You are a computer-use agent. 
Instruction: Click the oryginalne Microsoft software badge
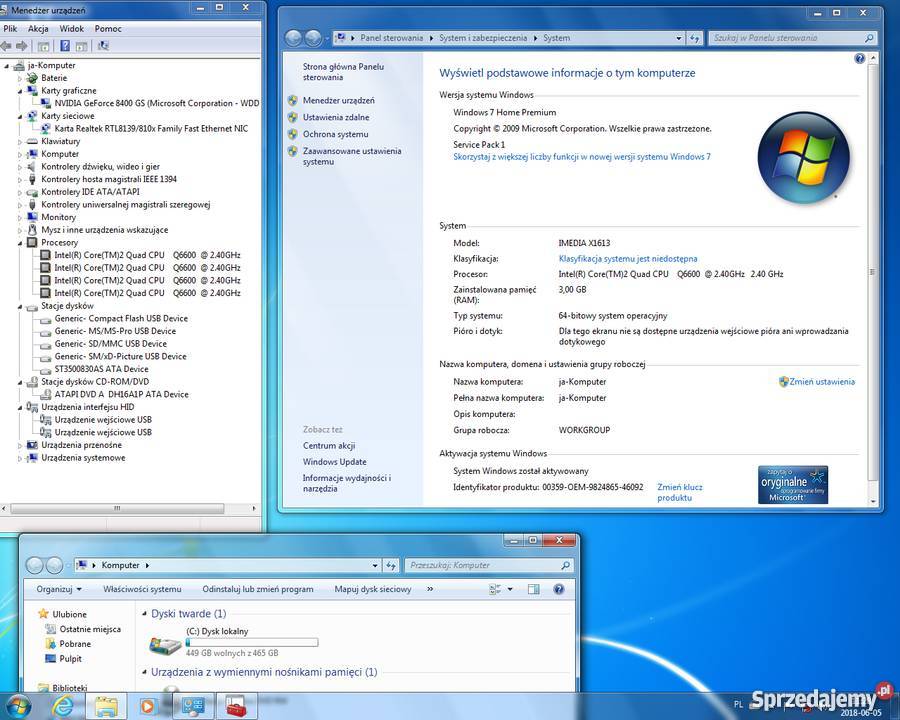pos(793,484)
